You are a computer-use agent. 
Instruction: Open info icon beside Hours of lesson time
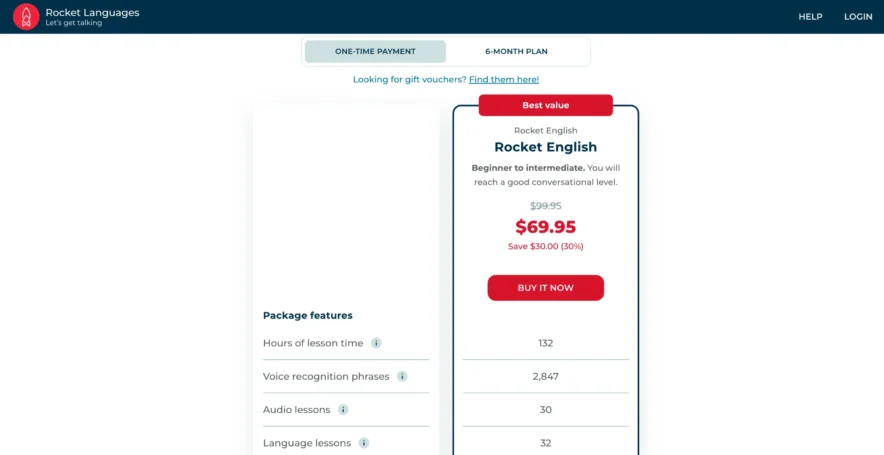377,343
